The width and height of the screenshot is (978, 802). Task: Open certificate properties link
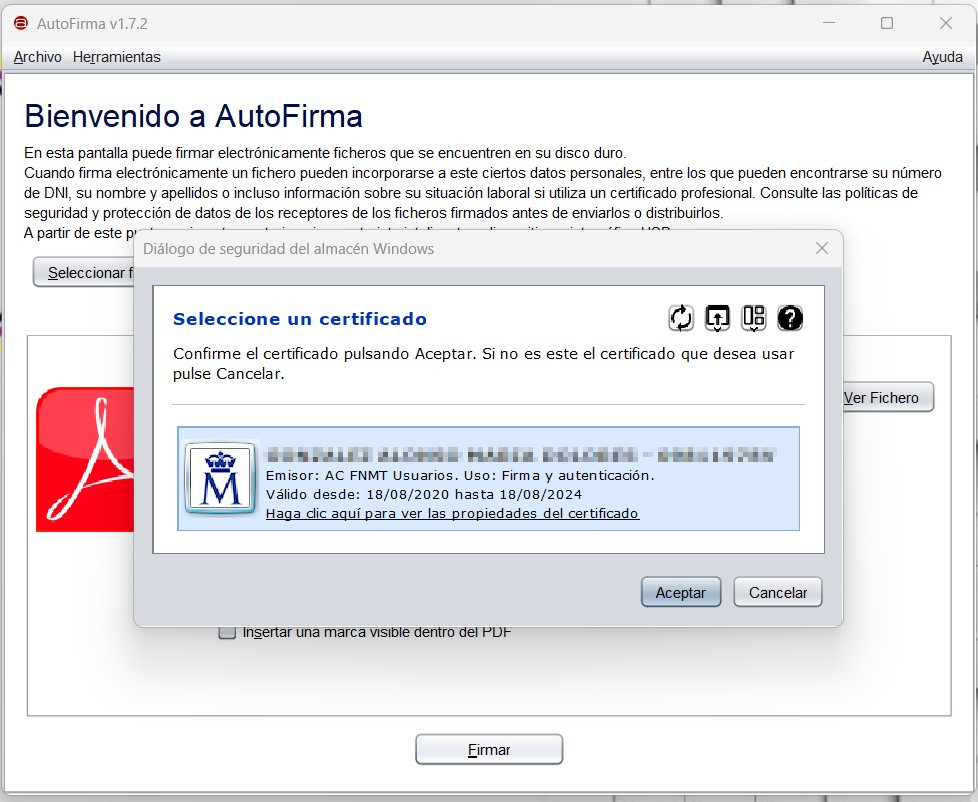point(452,513)
